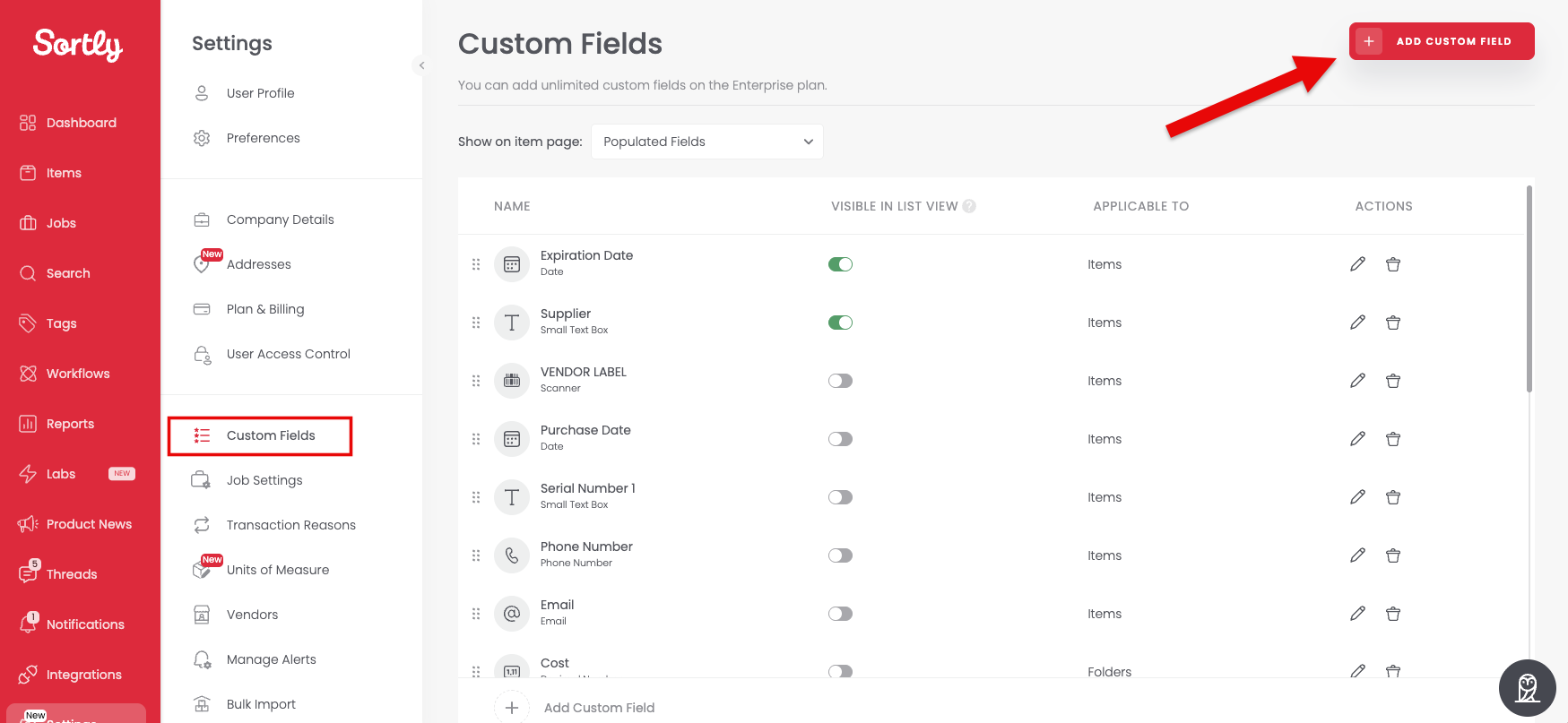This screenshot has width=1568, height=723.
Task: Click the drag handle of Supplier row
Action: pos(476,323)
